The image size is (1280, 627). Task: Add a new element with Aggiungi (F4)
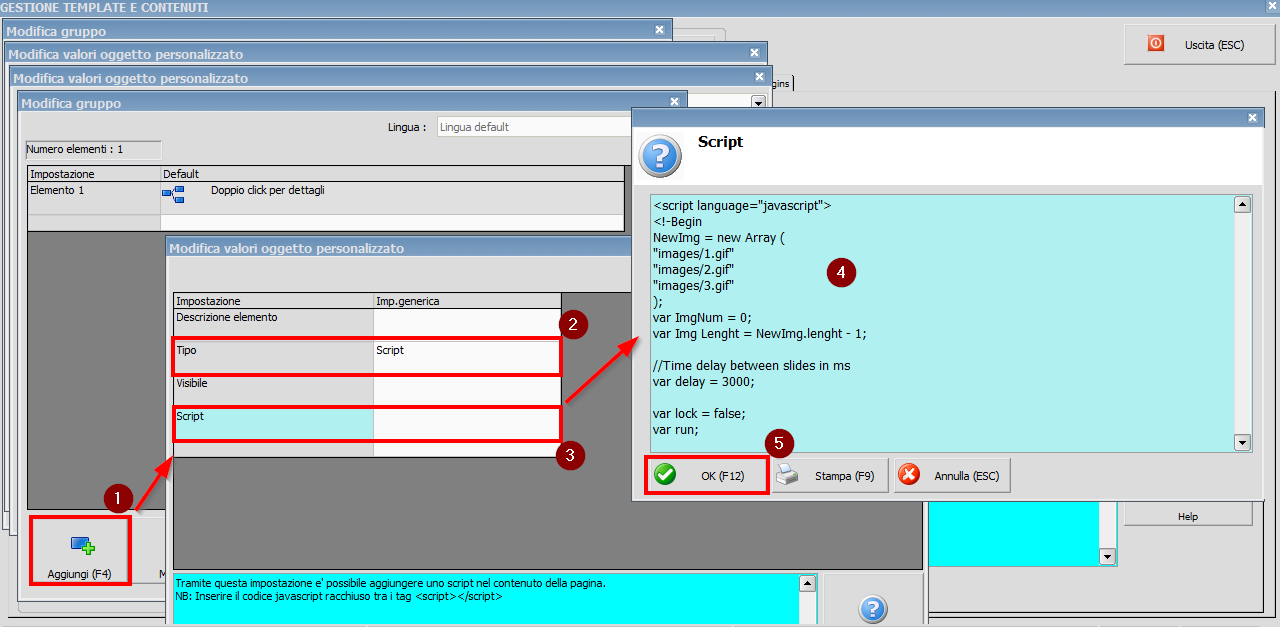[x=80, y=552]
